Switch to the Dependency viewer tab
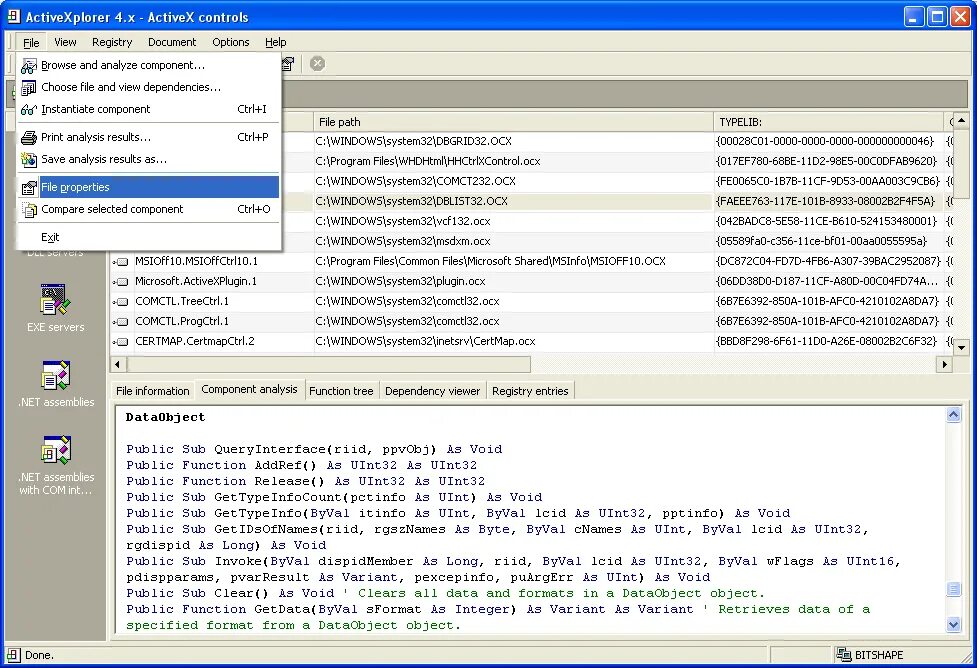977x668 pixels. (432, 391)
